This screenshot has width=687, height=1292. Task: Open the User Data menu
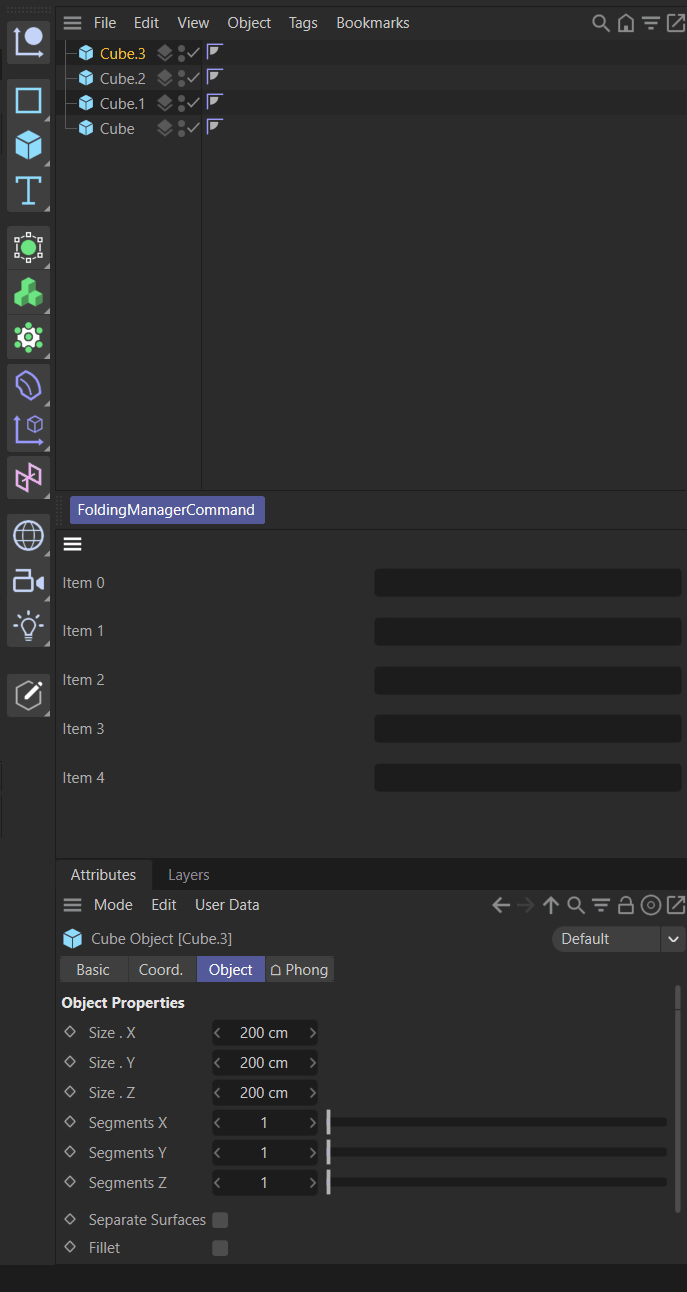click(227, 905)
